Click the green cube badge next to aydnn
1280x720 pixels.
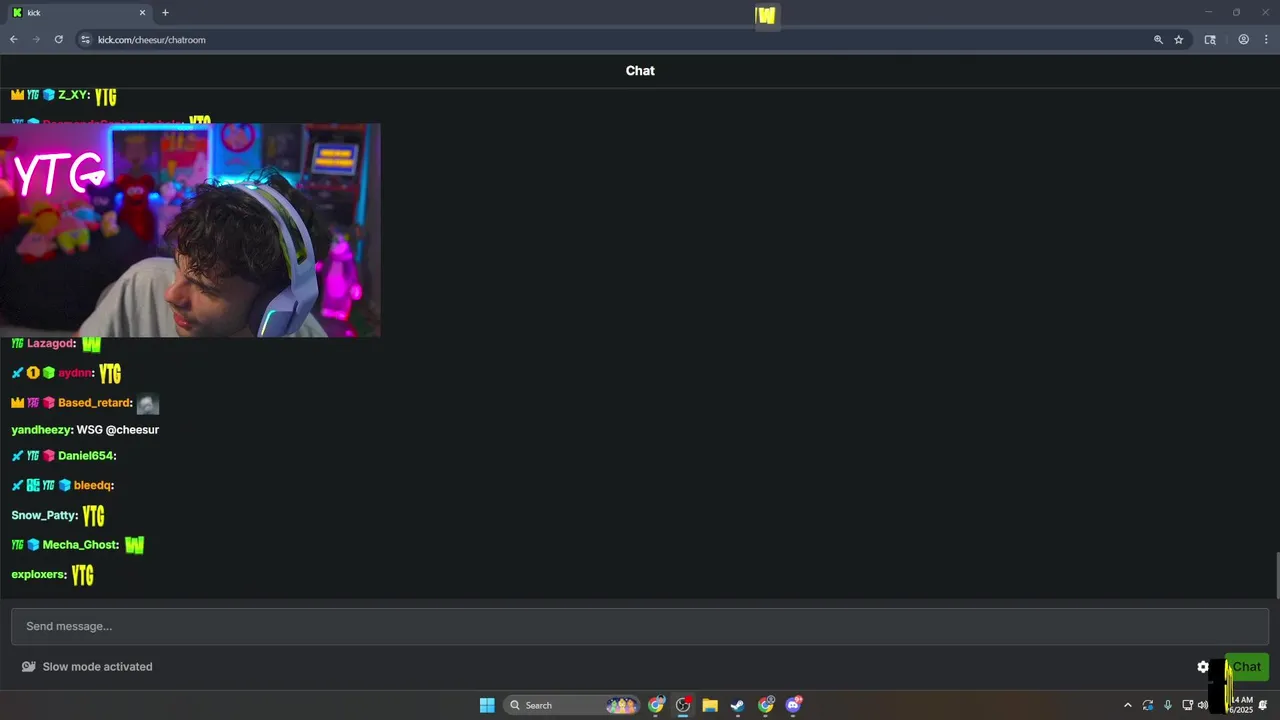[48, 373]
